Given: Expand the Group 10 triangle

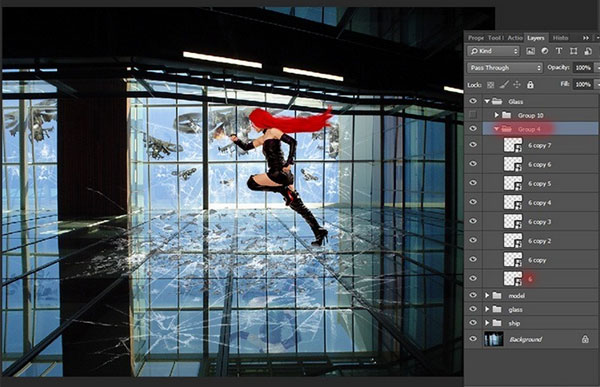Looking at the screenshot, I should coord(496,115).
